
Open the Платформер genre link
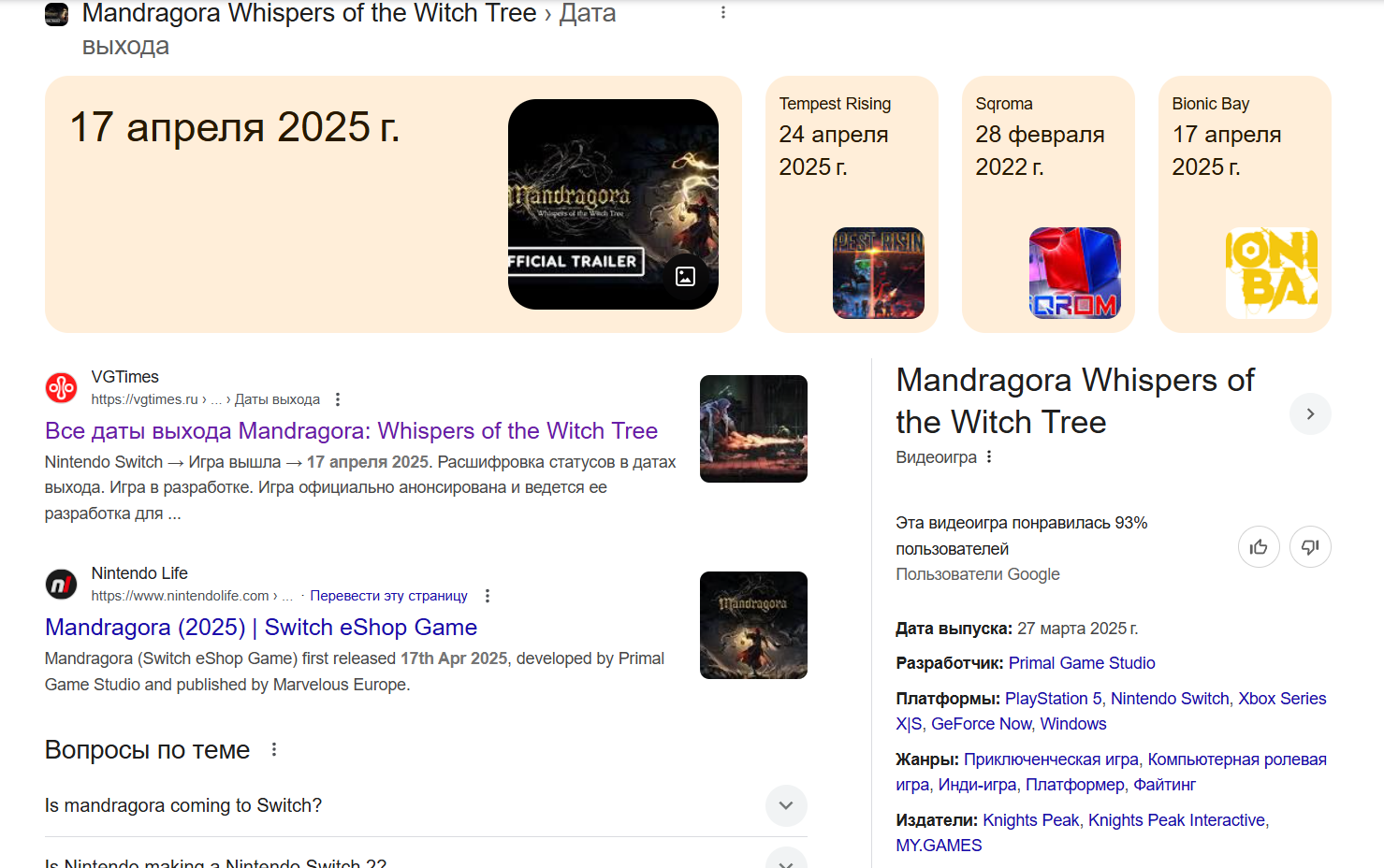click(x=1075, y=785)
